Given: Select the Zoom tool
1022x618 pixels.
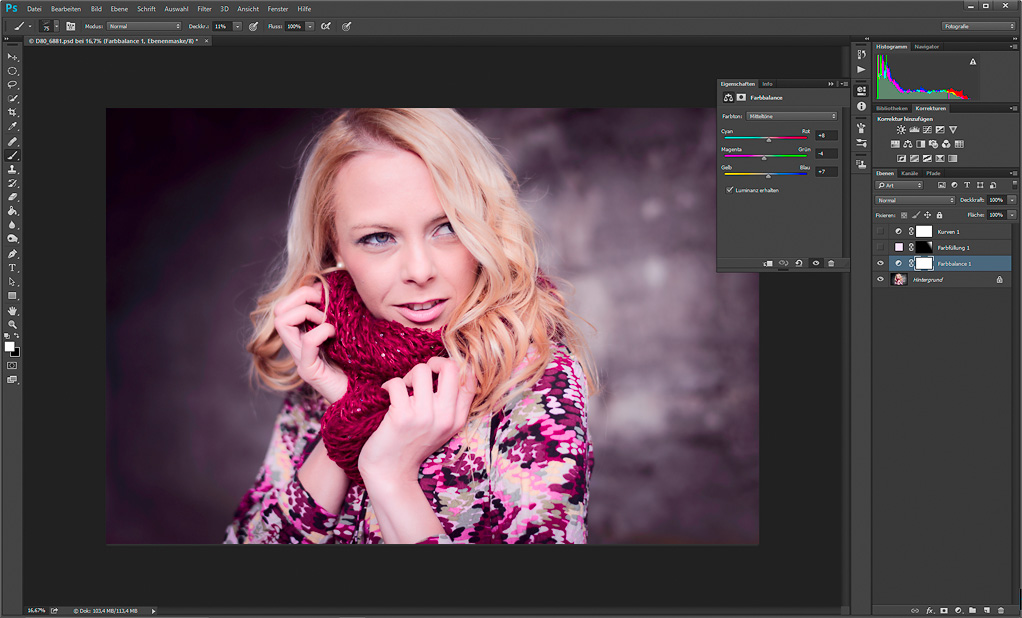Looking at the screenshot, I should 12,324.
